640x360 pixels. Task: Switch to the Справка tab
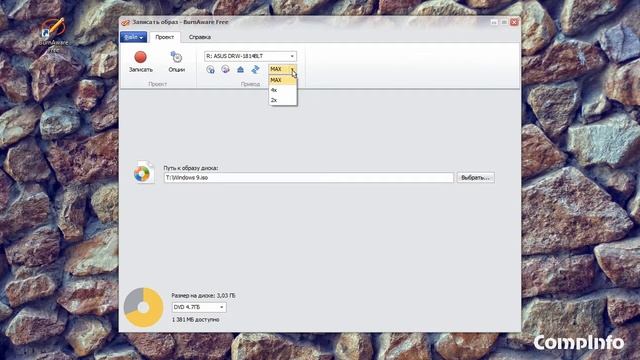click(x=200, y=37)
